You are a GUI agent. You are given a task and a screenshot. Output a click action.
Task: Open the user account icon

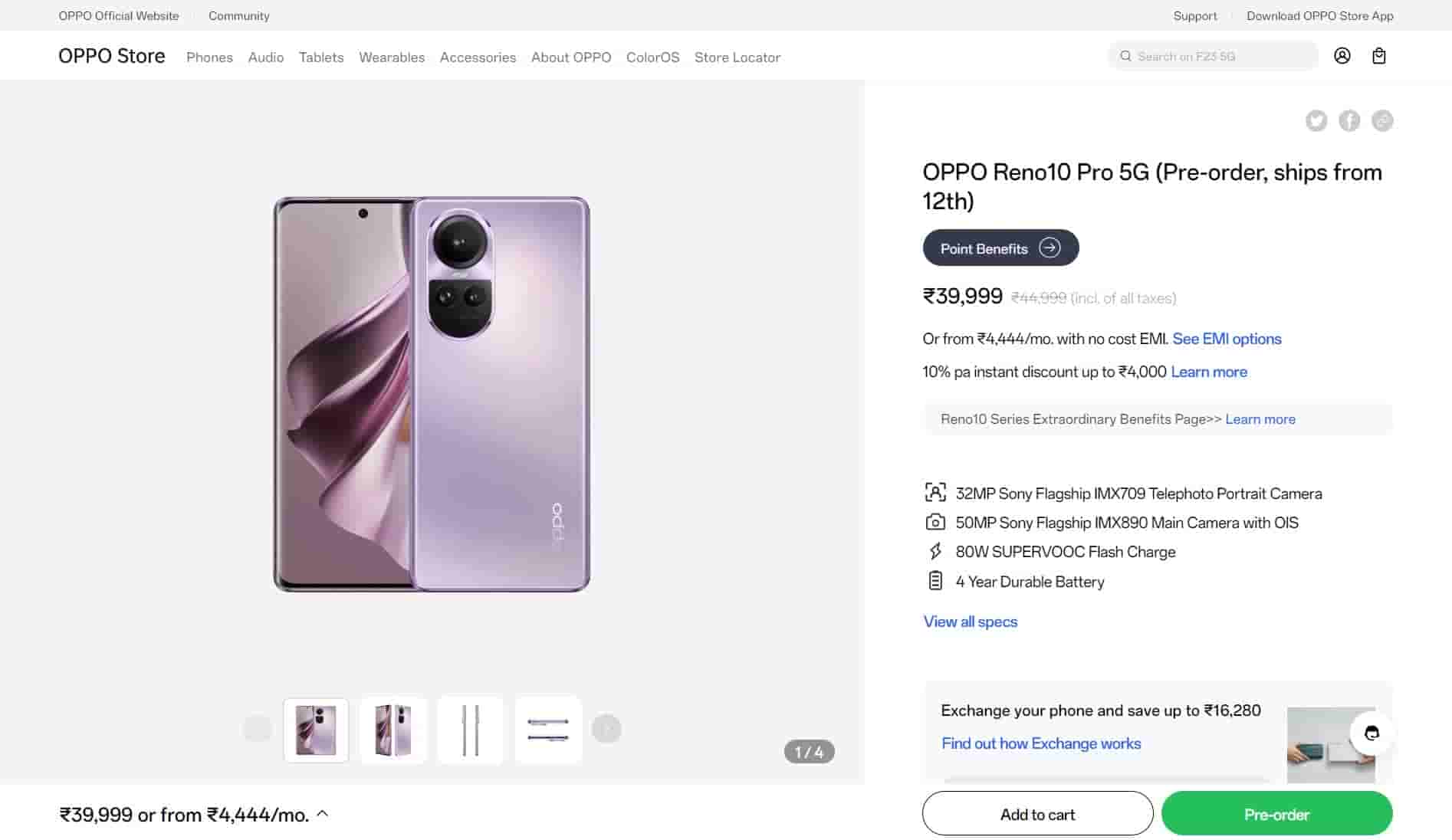1342,56
